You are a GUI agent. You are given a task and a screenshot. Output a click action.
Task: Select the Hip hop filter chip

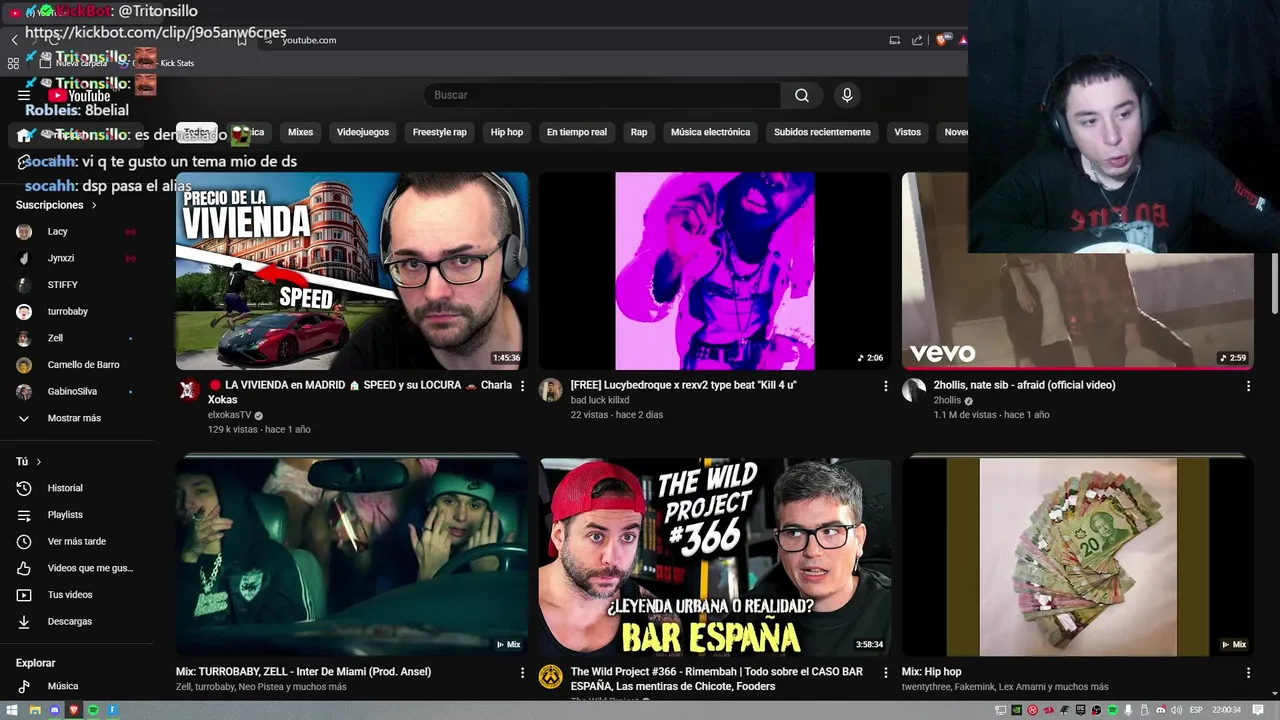[507, 132]
